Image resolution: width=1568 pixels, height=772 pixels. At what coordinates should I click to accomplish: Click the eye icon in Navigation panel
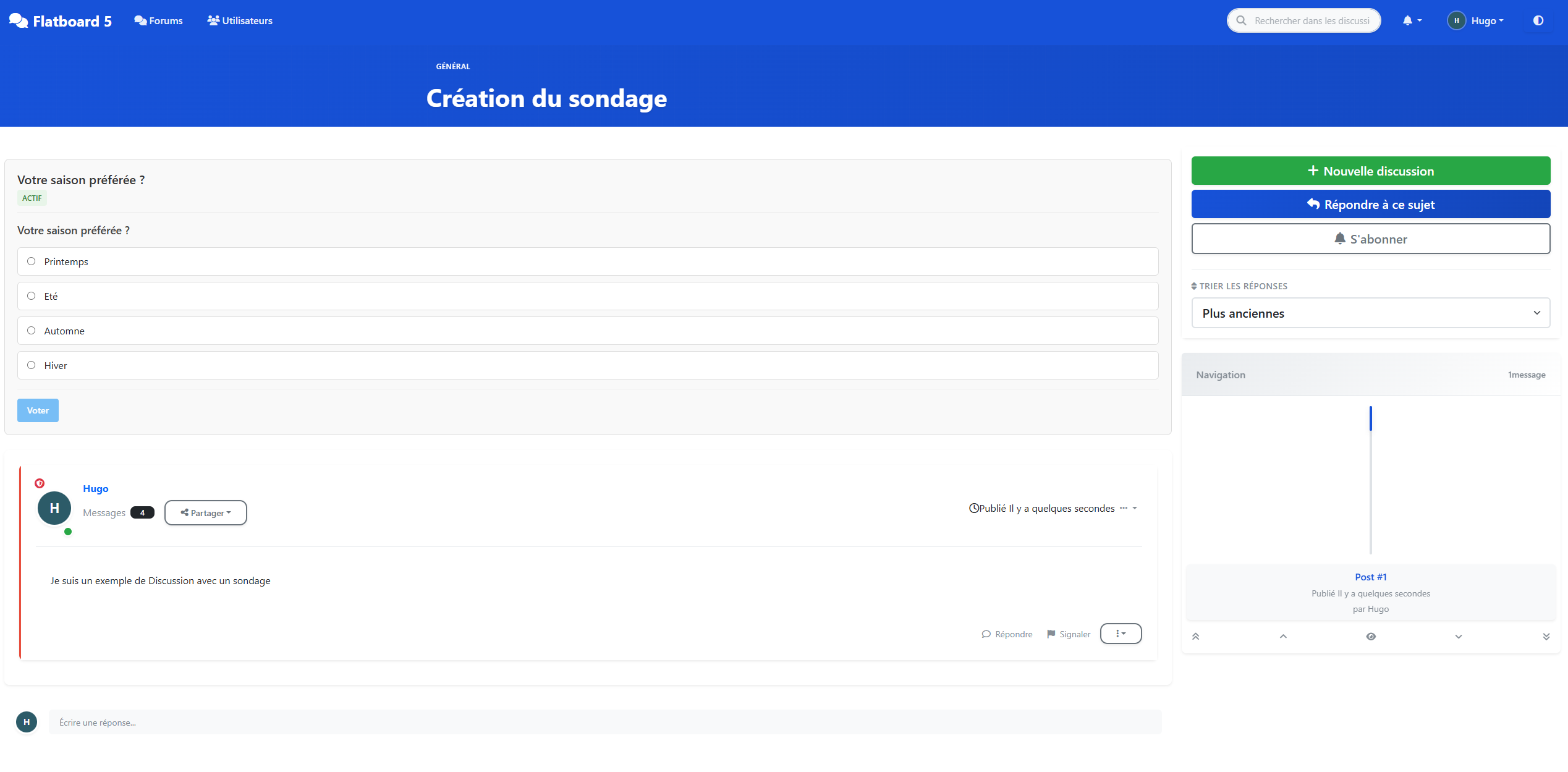click(x=1371, y=636)
